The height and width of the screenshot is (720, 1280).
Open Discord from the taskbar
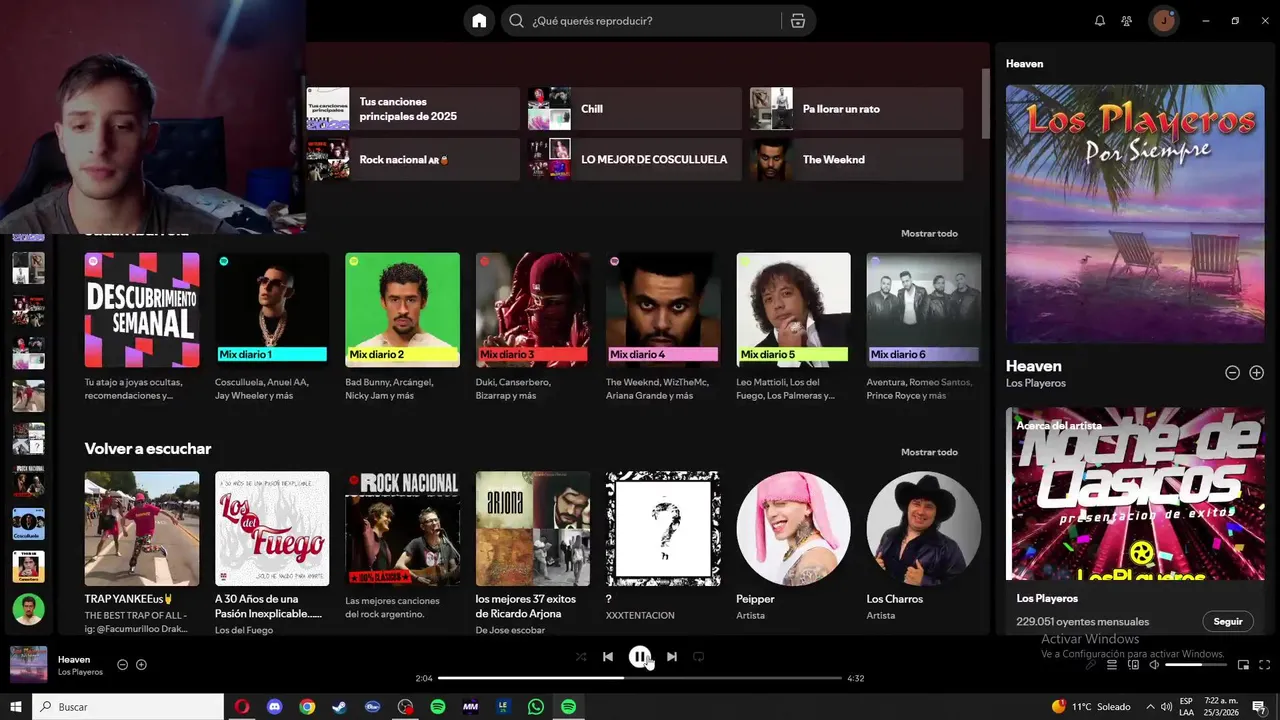[x=274, y=707]
